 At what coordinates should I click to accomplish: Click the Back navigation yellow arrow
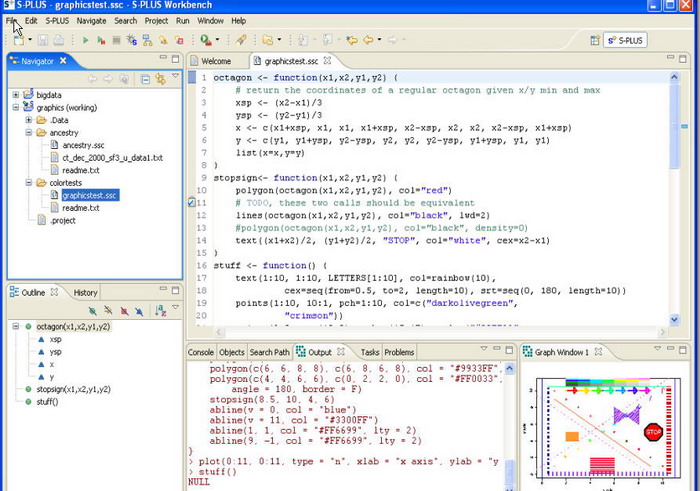coord(368,40)
